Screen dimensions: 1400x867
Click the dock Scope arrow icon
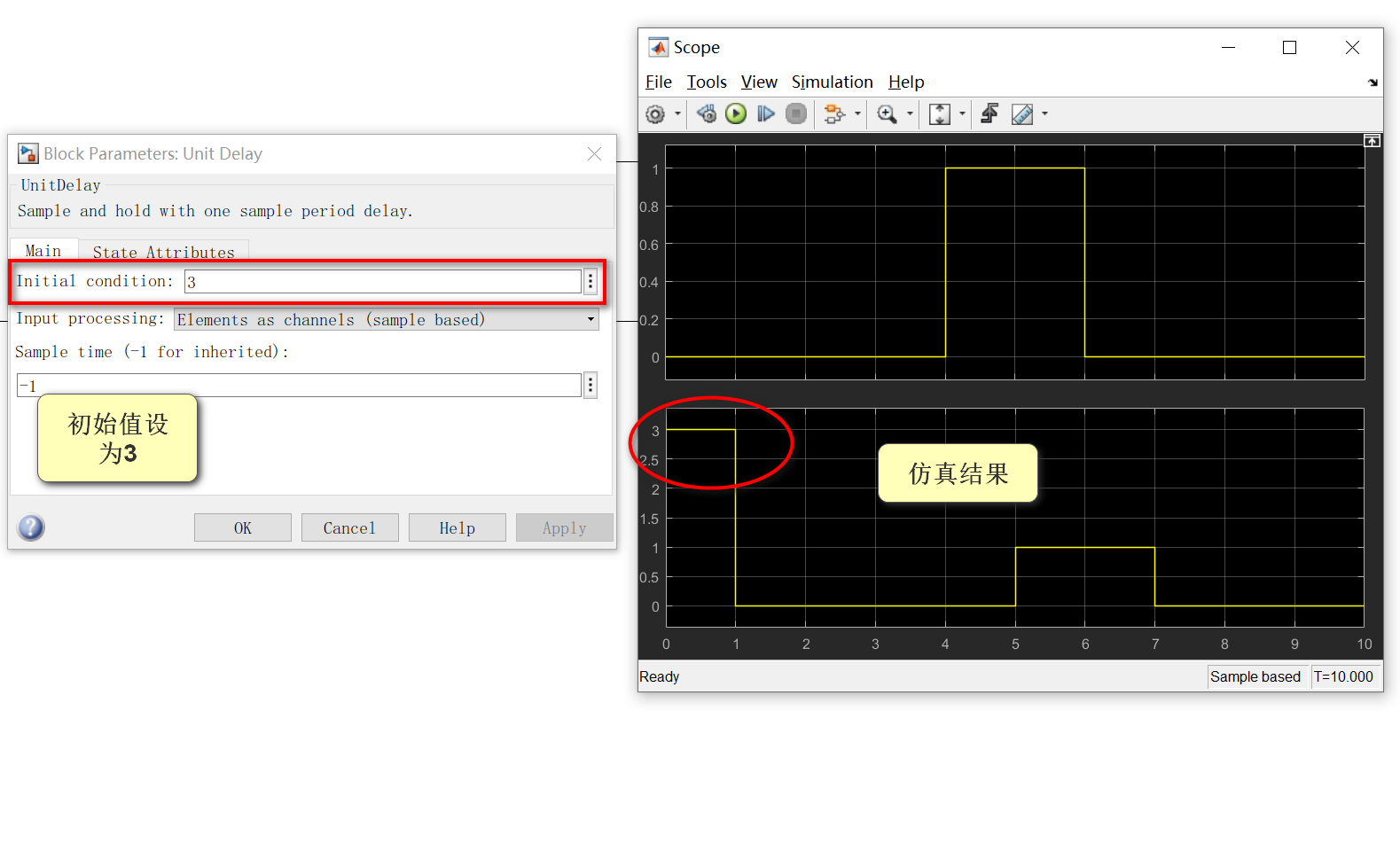tap(1373, 82)
